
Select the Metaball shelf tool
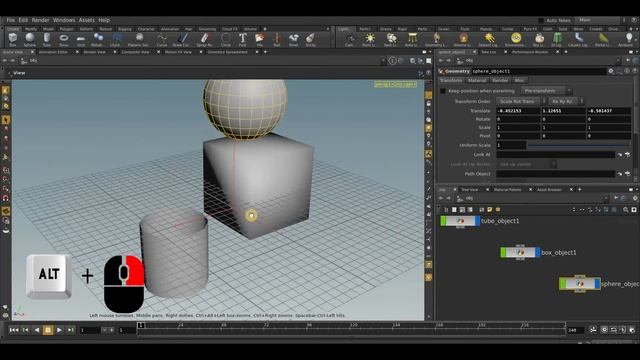click(x=98, y=40)
